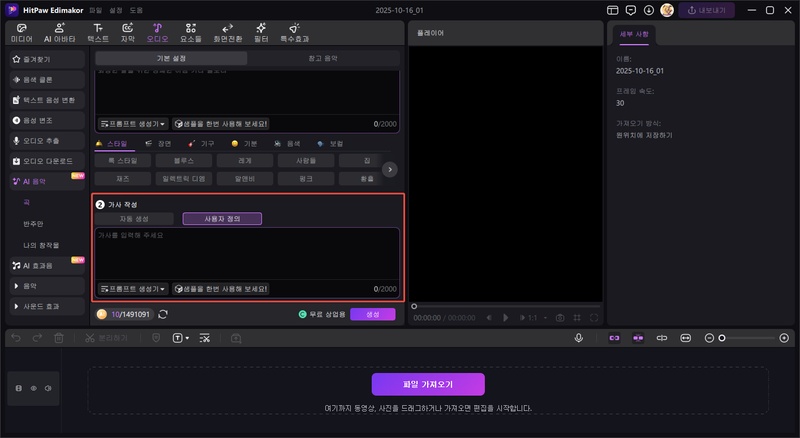This screenshot has height=438, width=800.
Task: Open the 프롬프트 생성기 dropdown in lyrics box
Action: click(x=133, y=288)
